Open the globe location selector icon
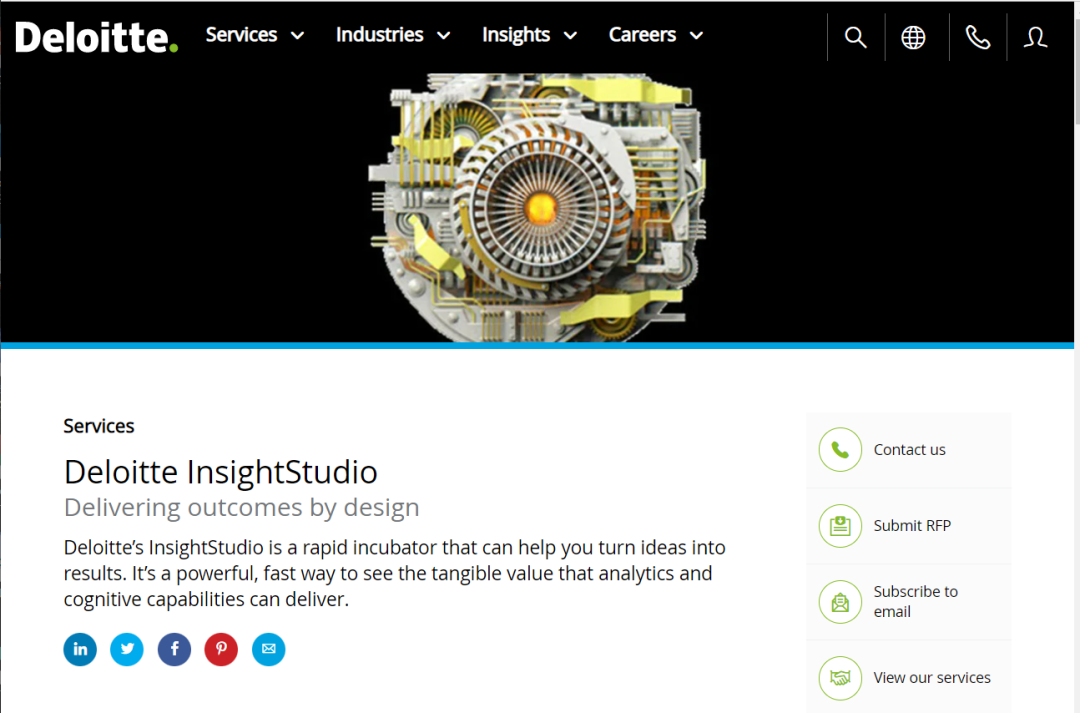Viewport: 1080px width, 713px height. click(913, 37)
